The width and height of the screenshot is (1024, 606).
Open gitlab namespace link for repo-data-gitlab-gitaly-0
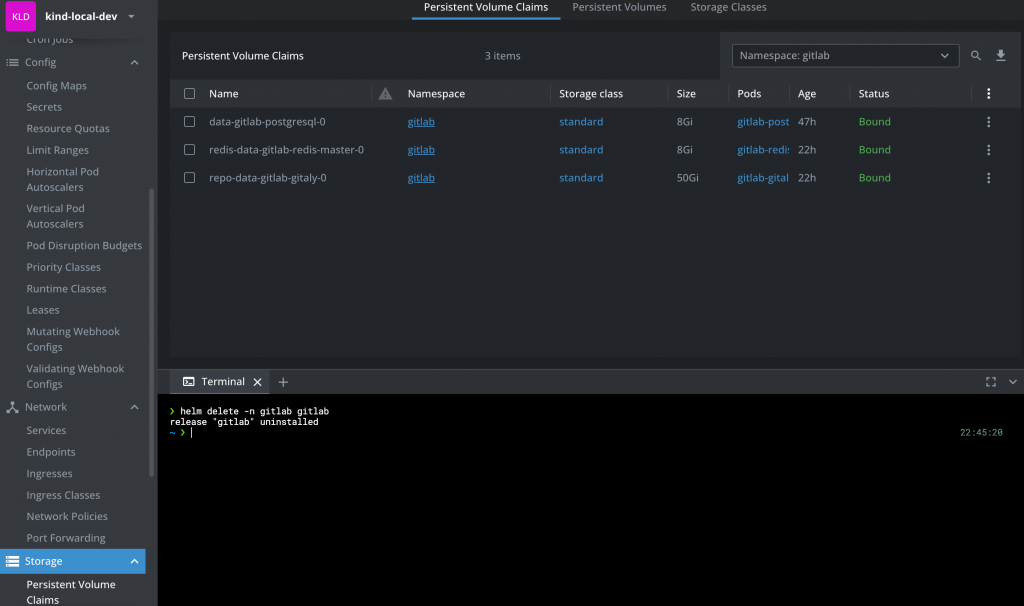[x=421, y=178]
